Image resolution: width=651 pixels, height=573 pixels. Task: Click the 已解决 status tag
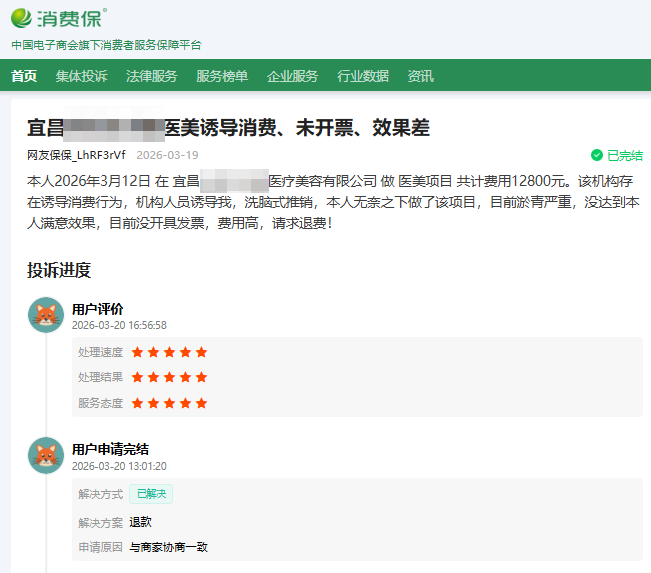[x=151, y=493]
